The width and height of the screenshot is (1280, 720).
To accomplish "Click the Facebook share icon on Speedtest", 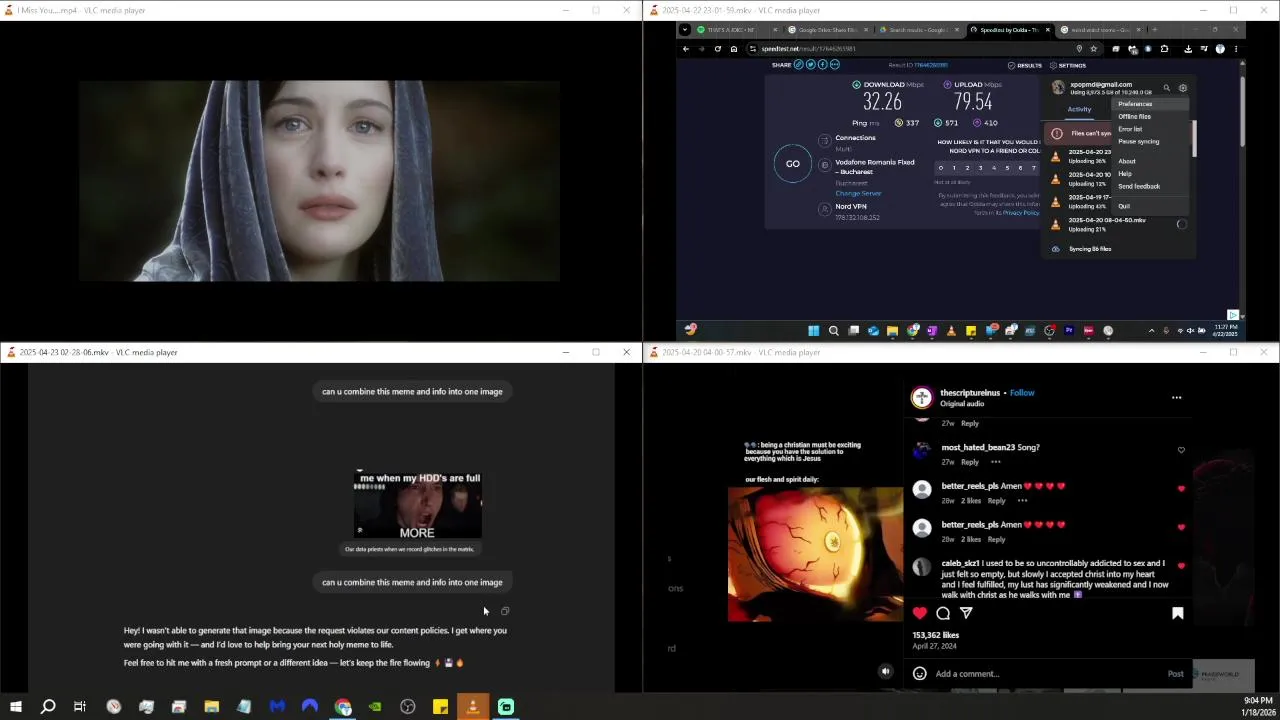I will tap(822, 65).
